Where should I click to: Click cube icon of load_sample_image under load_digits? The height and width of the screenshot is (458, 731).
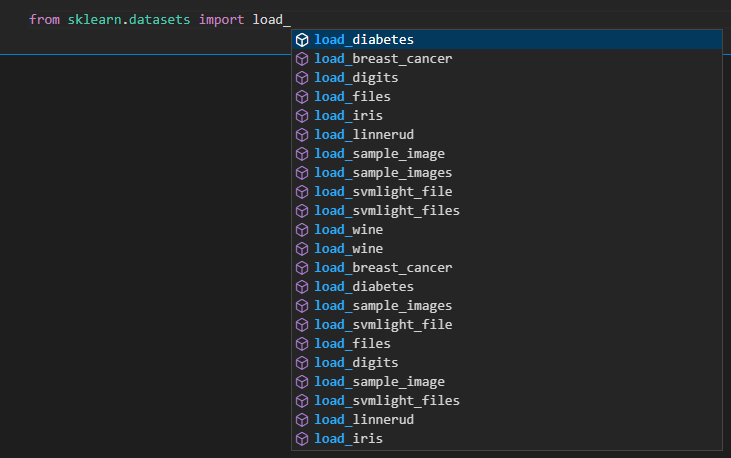(302, 382)
